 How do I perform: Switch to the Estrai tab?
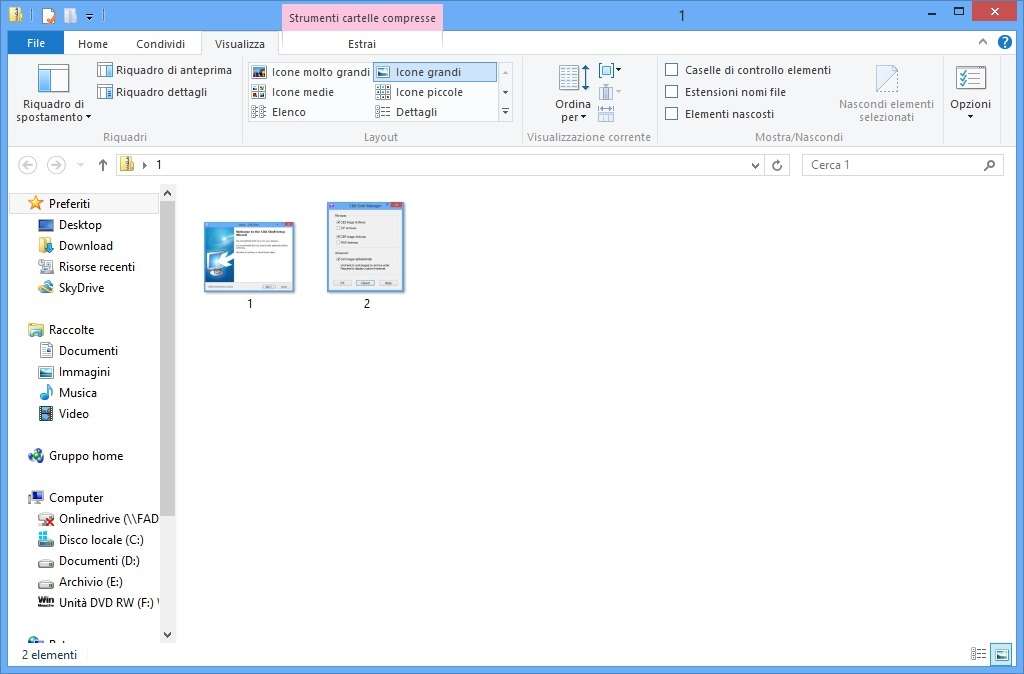click(361, 43)
